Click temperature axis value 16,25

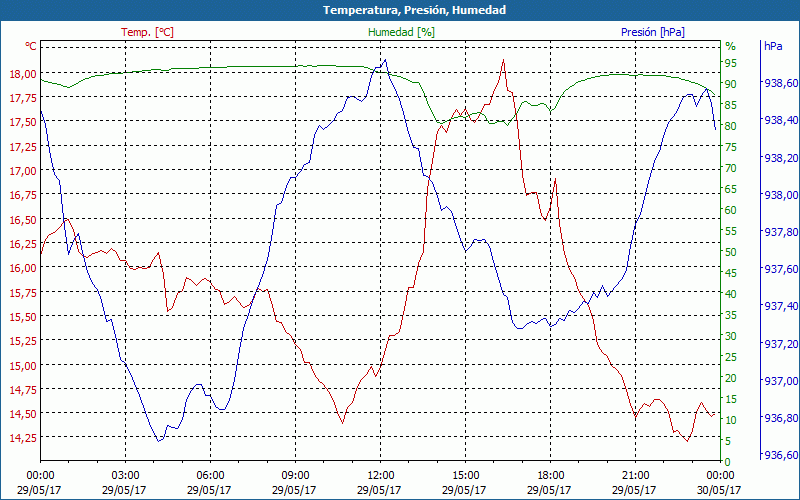[x=23, y=243]
